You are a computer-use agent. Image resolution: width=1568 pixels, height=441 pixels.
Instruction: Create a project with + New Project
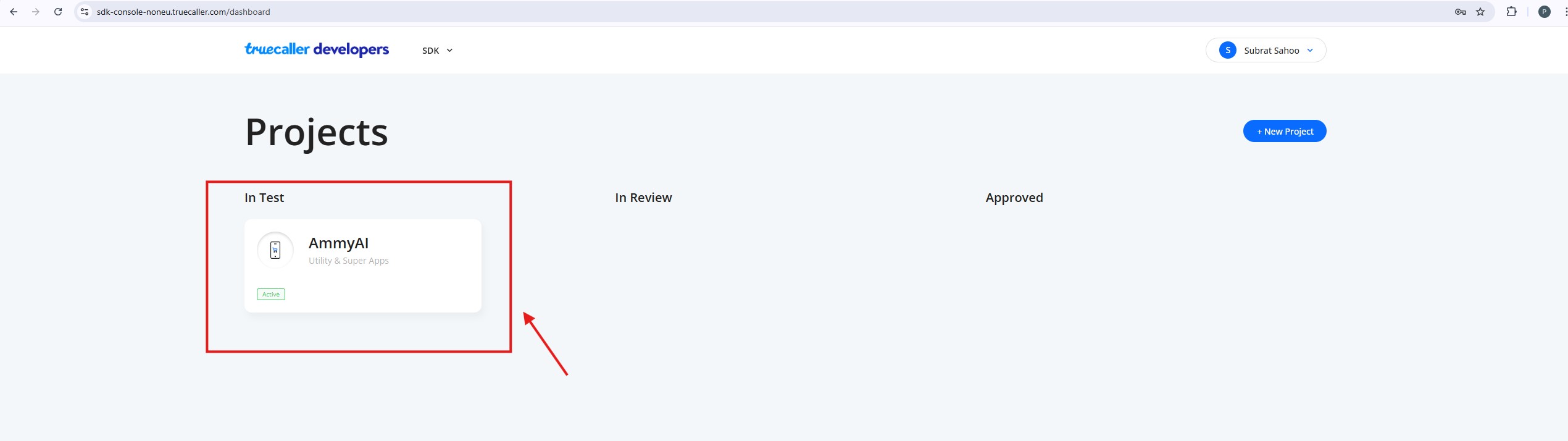click(x=1284, y=131)
